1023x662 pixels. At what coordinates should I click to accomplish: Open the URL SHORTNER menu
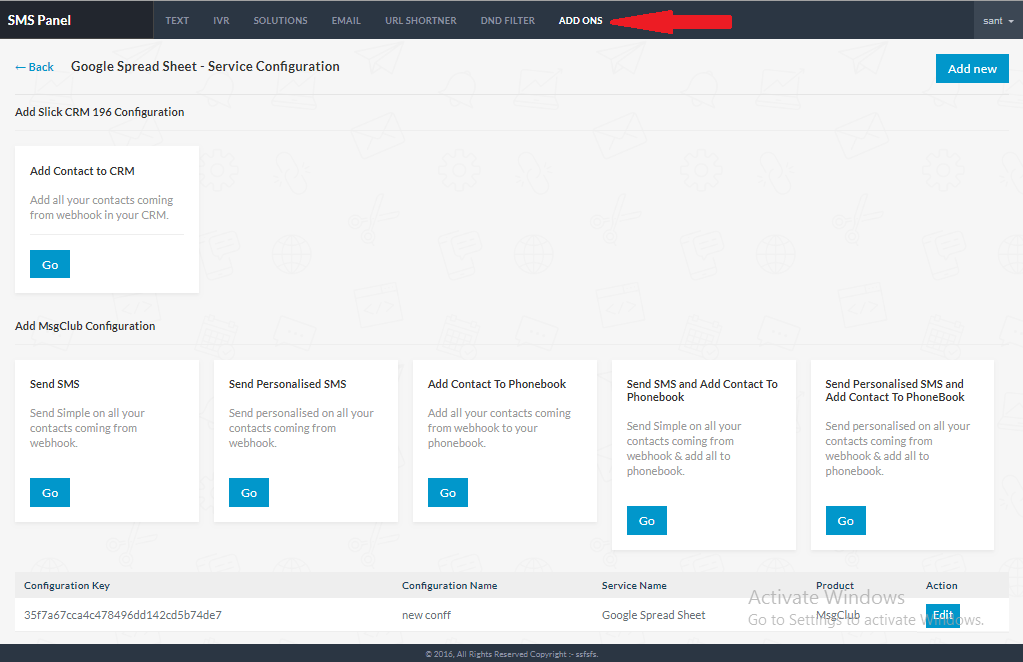[421, 20]
